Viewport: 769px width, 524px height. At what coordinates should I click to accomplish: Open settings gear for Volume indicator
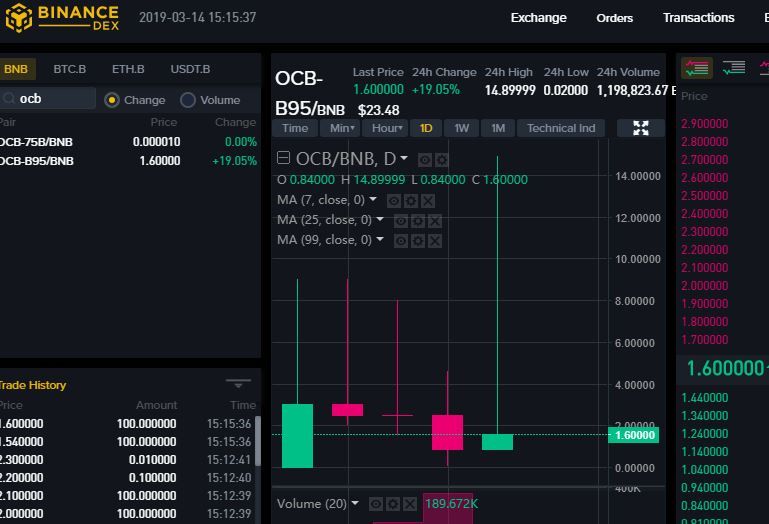pos(393,504)
